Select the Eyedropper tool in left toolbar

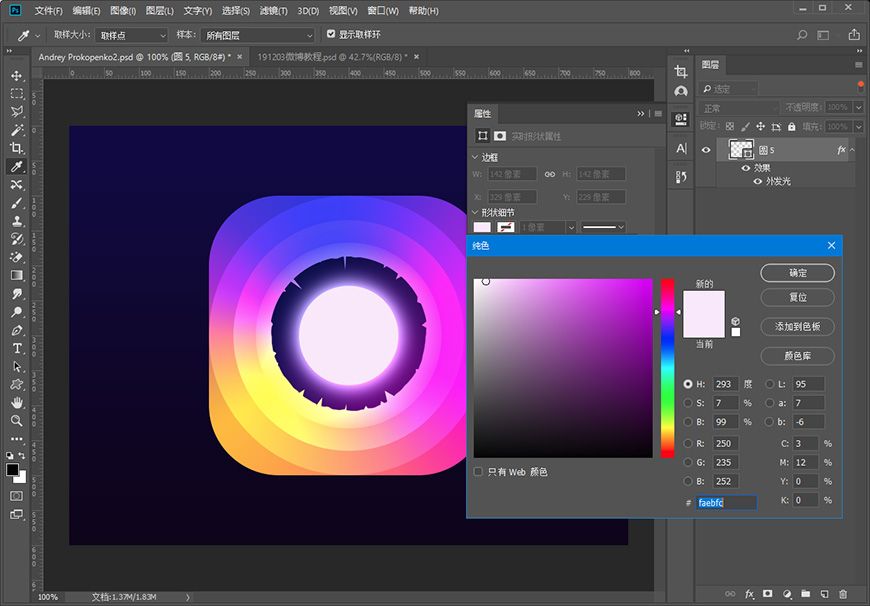pyautogui.click(x=17, y=166)
